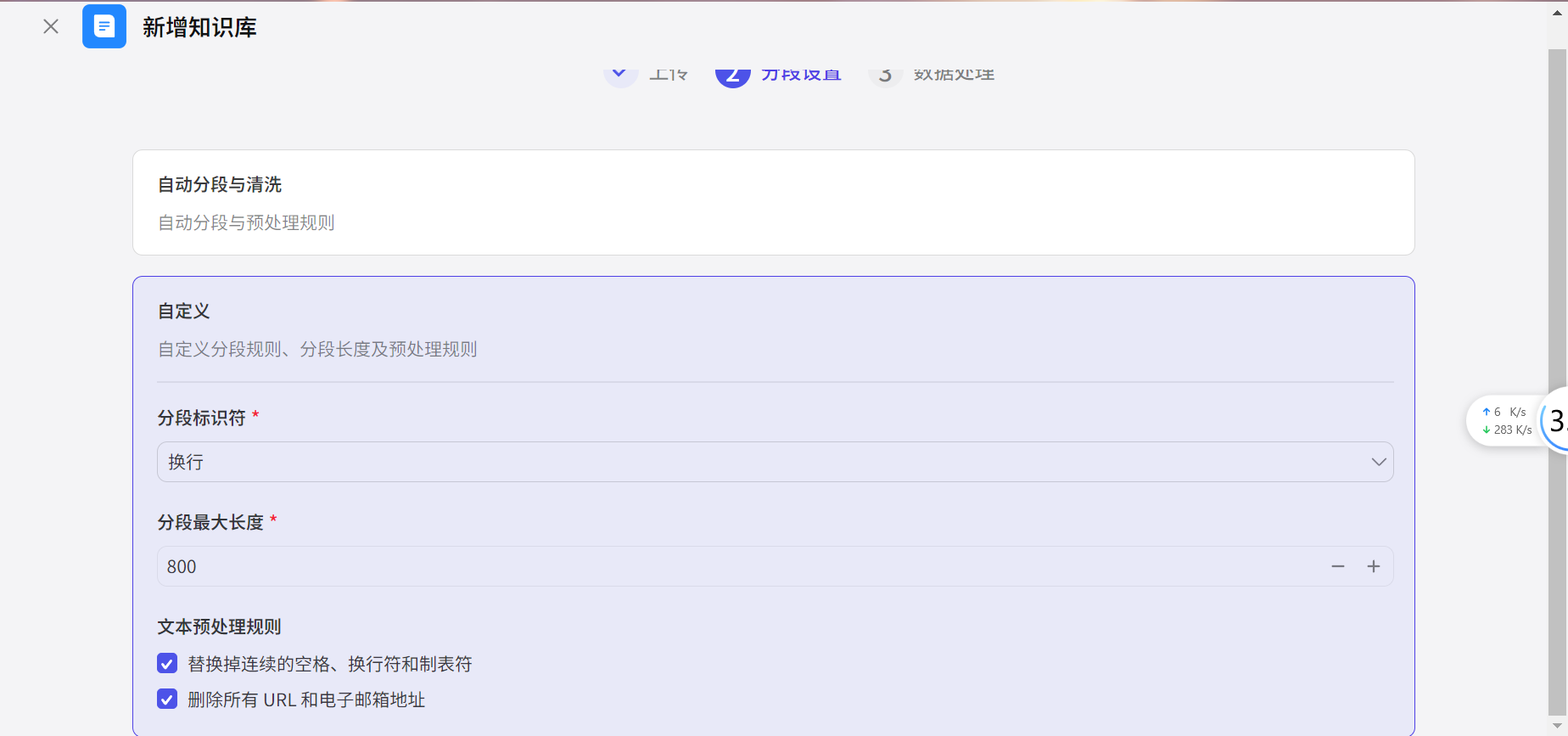
Task: Decrease 分段最大长度 with the minus icon
Action: pos(1338,566)
